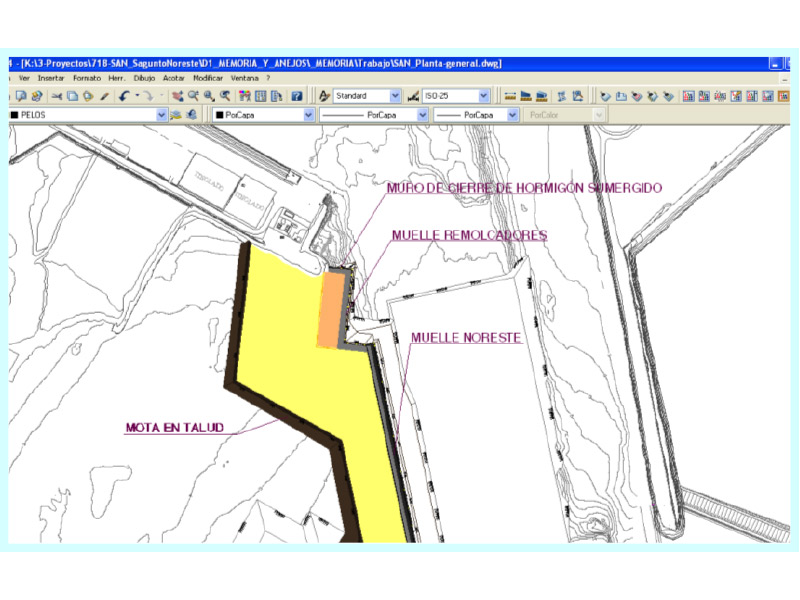
Task: Select the MUELLE NORESTE label in drawing
Action: pos(466,338)
